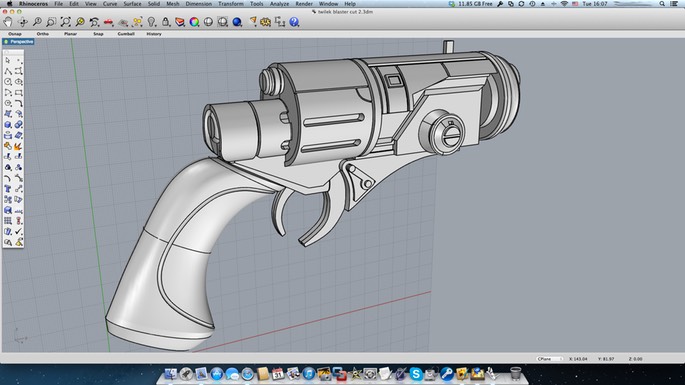Open the Perspective viewport title menu

18,42
